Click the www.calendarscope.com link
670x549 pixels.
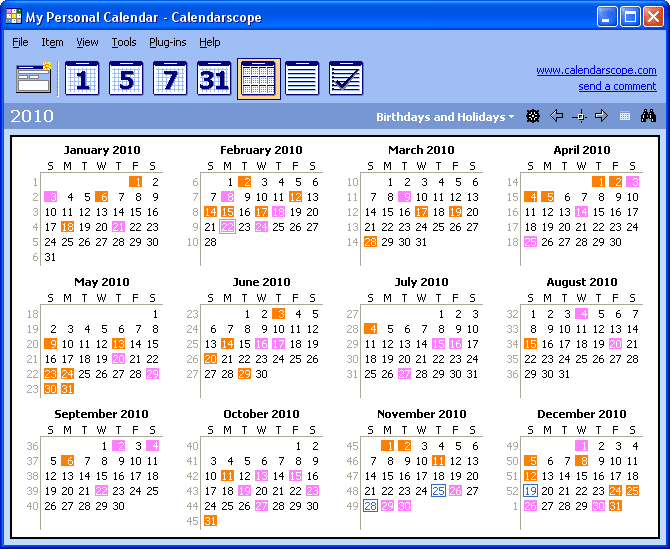(596, 70)
